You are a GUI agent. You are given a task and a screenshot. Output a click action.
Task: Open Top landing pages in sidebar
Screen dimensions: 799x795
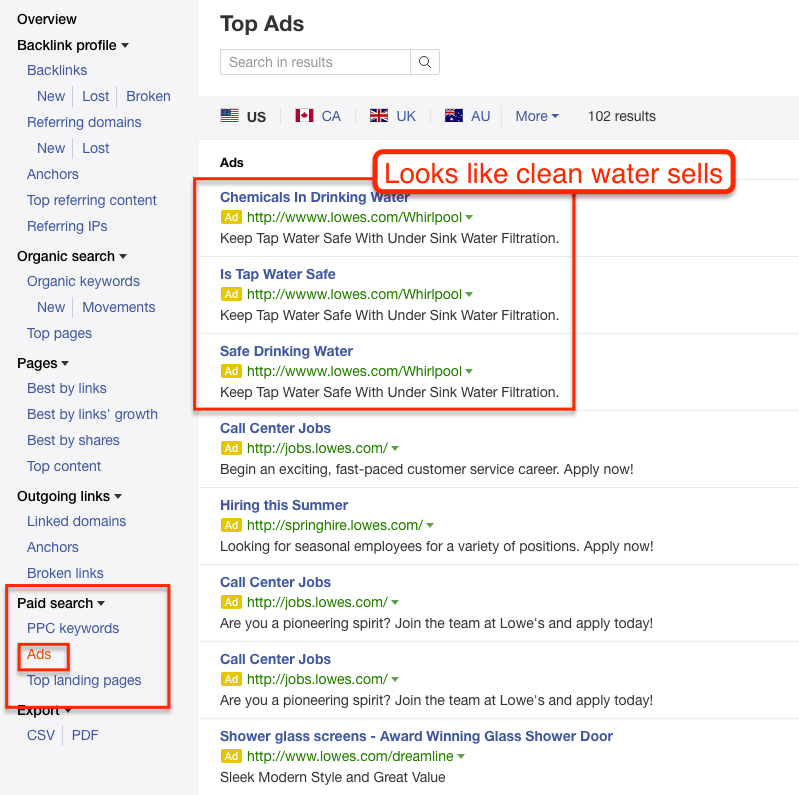click(84, 680)
